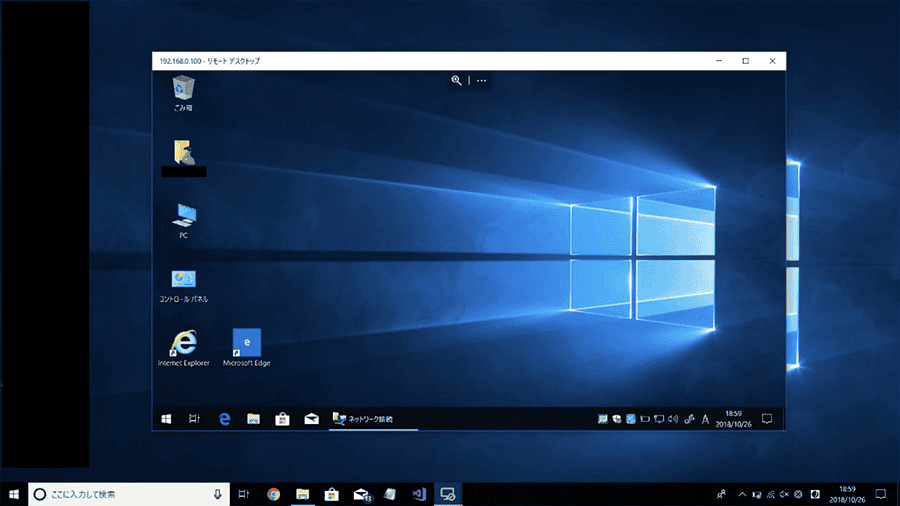Open the People icon in the local tray
This screenshot has height=506, width=900.
[721, 494]
